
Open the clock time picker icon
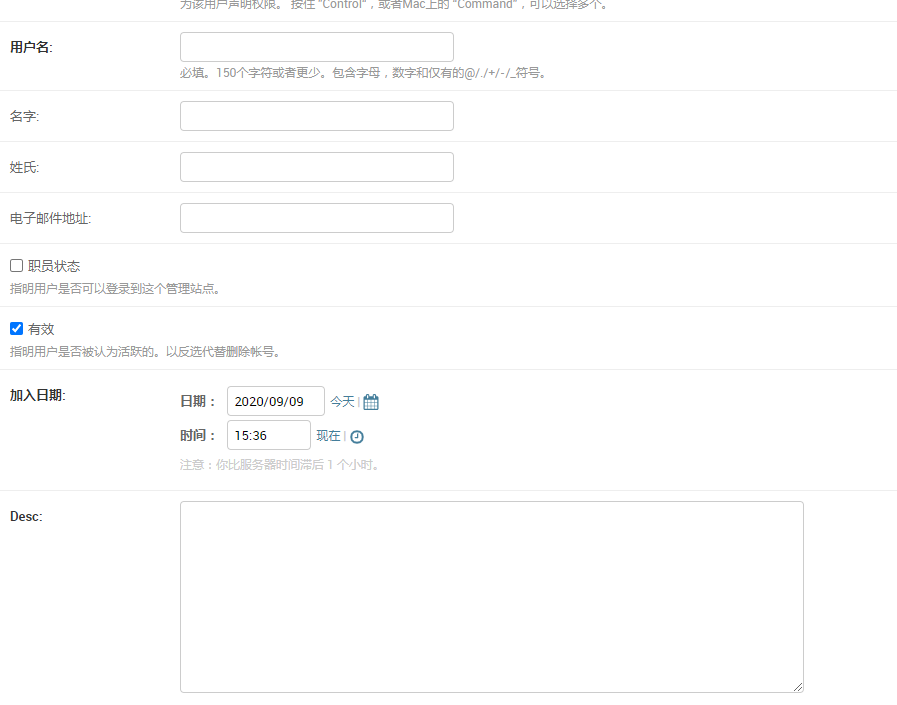[x=356, y=437]
